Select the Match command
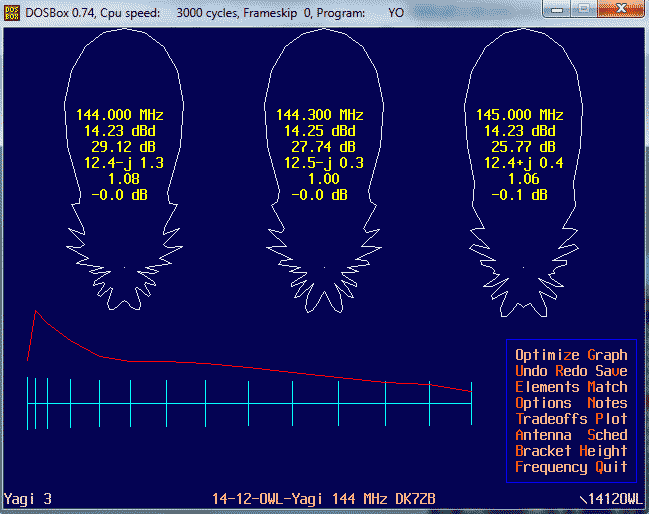This screenshot has width=649, height=514. (x=607, y=387)
